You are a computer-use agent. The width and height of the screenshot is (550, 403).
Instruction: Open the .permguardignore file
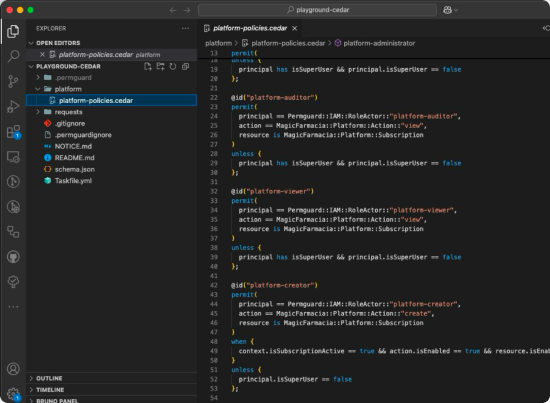point(112,135)
